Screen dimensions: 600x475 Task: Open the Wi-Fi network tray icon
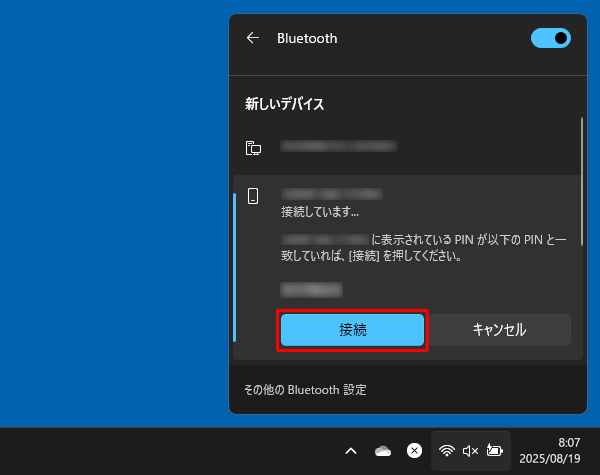[x=447, y=451]
